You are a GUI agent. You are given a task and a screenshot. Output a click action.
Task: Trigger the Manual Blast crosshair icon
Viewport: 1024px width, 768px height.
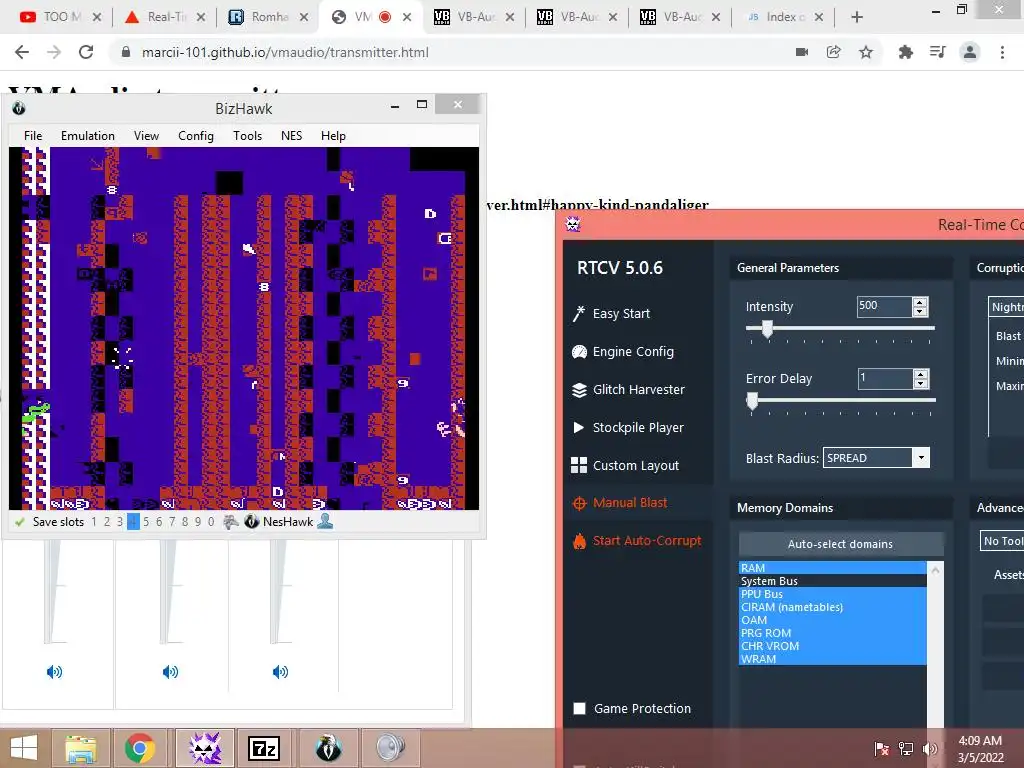point(579,503)
